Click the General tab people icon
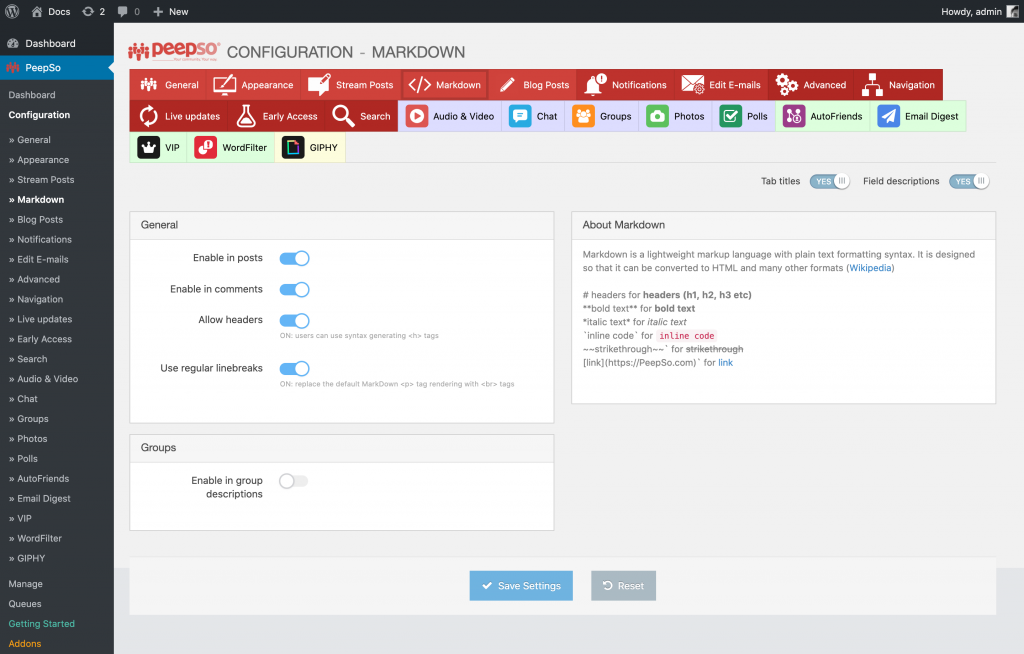1024x654 pixels. (x=149, y=84)
